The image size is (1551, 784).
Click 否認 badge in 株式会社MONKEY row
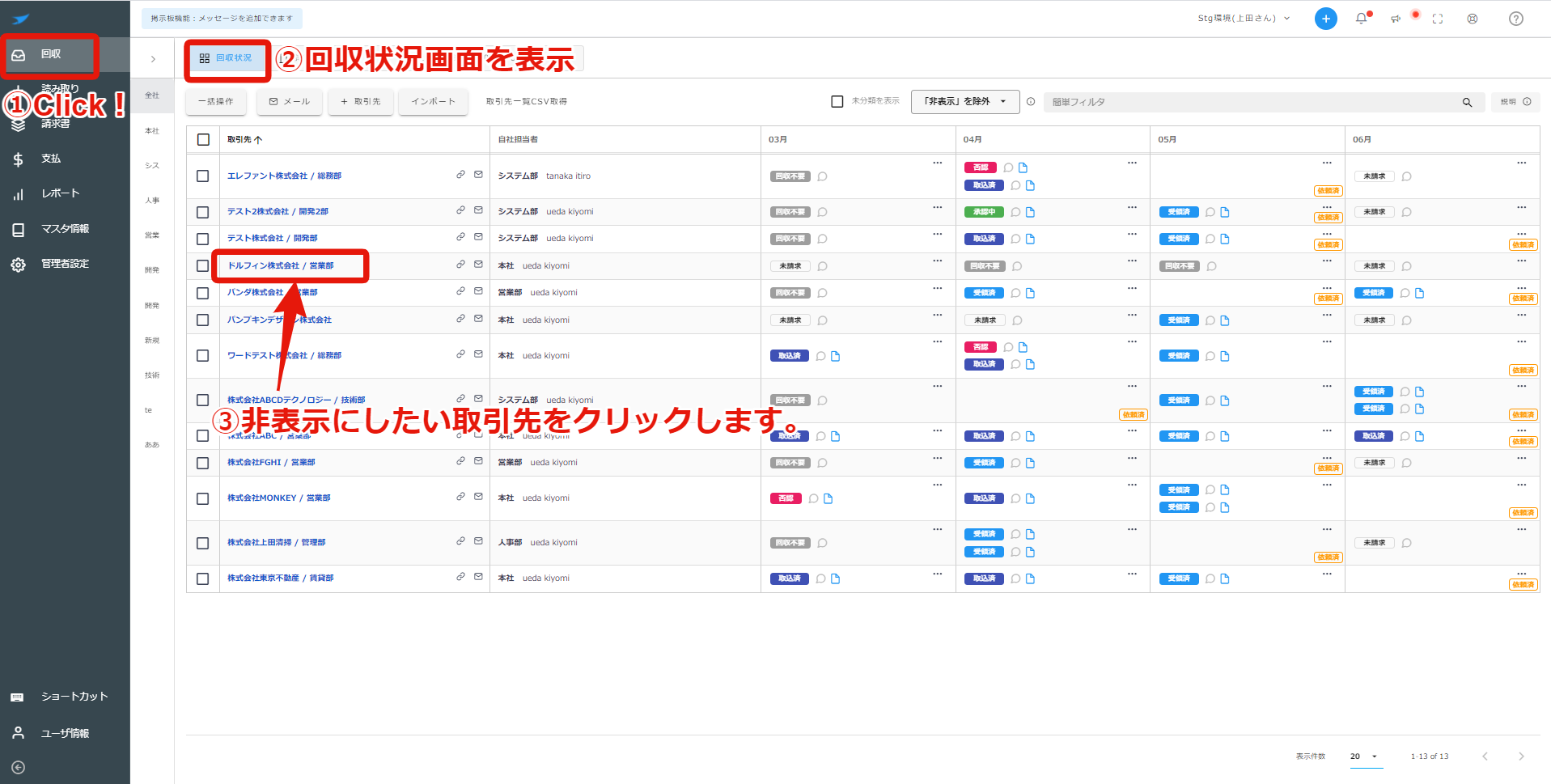click(x=786, y=499)
